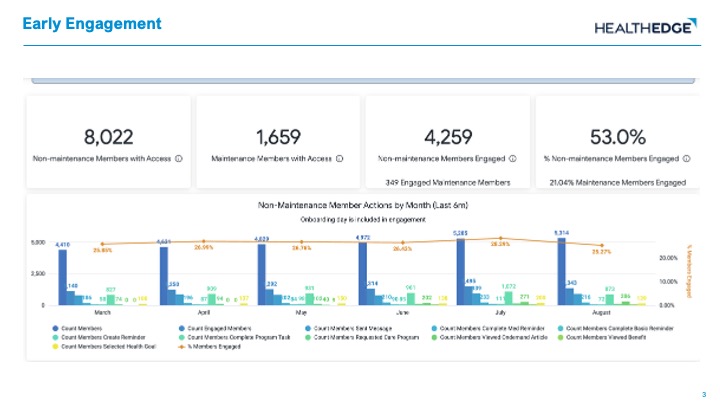Toggle Count Members Complete Med Reminder series
Image resolution: width=720 pixels, height=405 pixels.
(x=433, y=328)
